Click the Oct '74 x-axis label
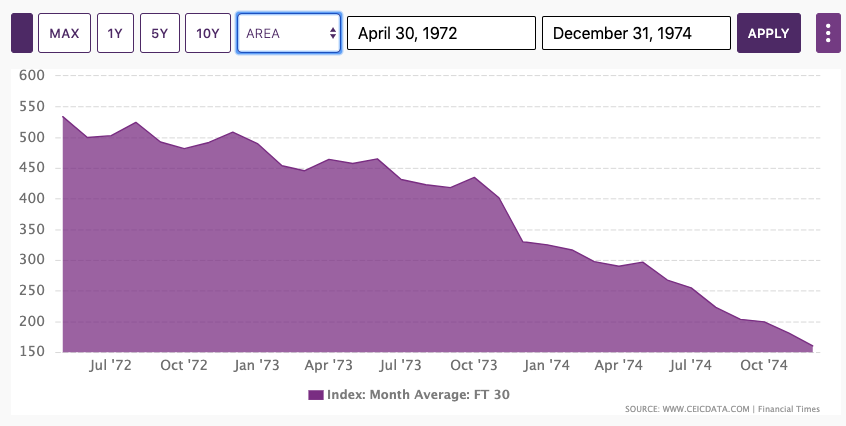The height and width of the screenshot is (426, 846). click(764, 366)
